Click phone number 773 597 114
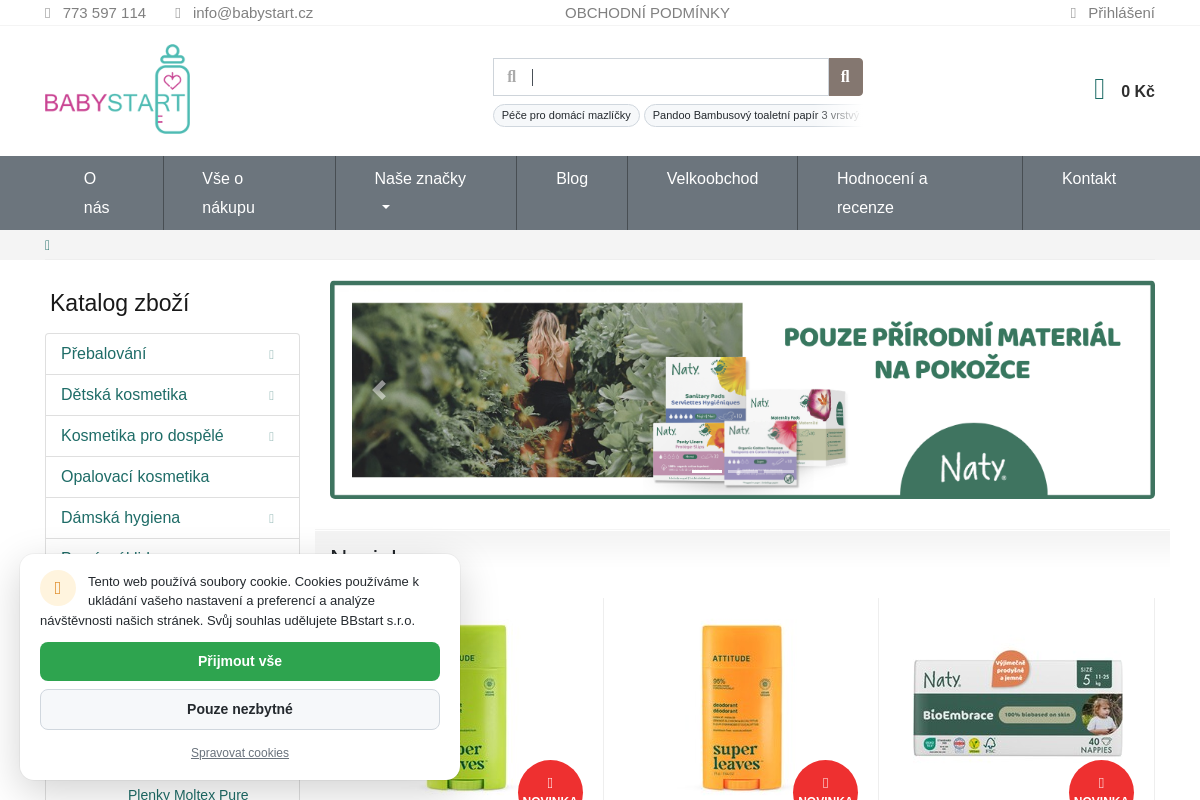Viewport: 1200px width, 800px height. coord(104,13)
